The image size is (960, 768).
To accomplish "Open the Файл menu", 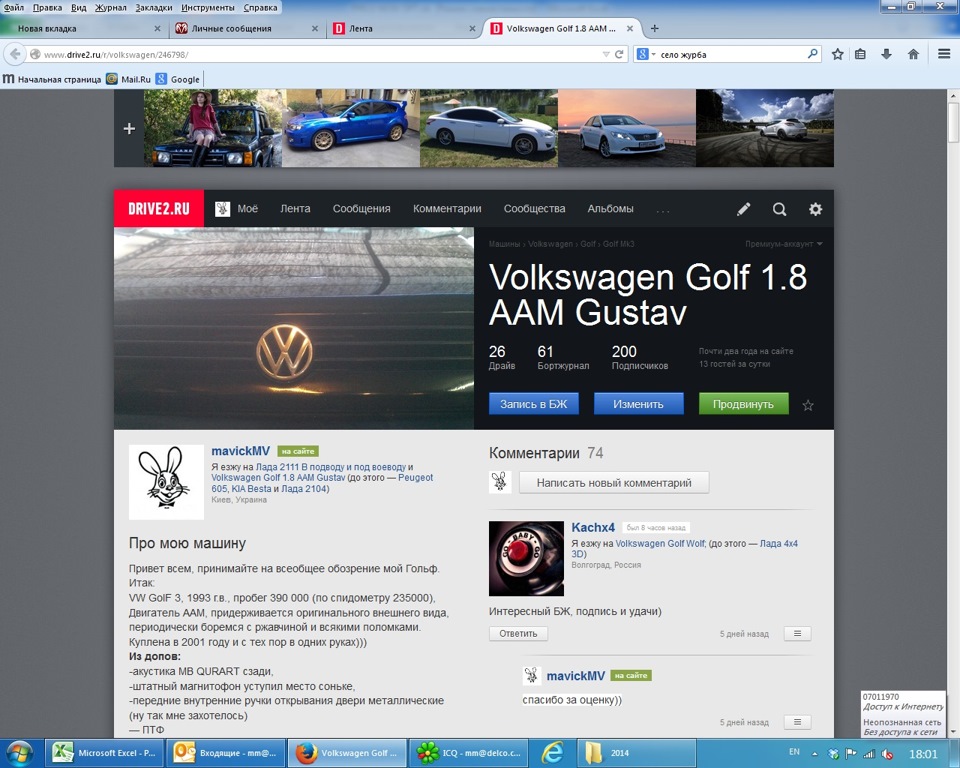I will coord(13,7).
